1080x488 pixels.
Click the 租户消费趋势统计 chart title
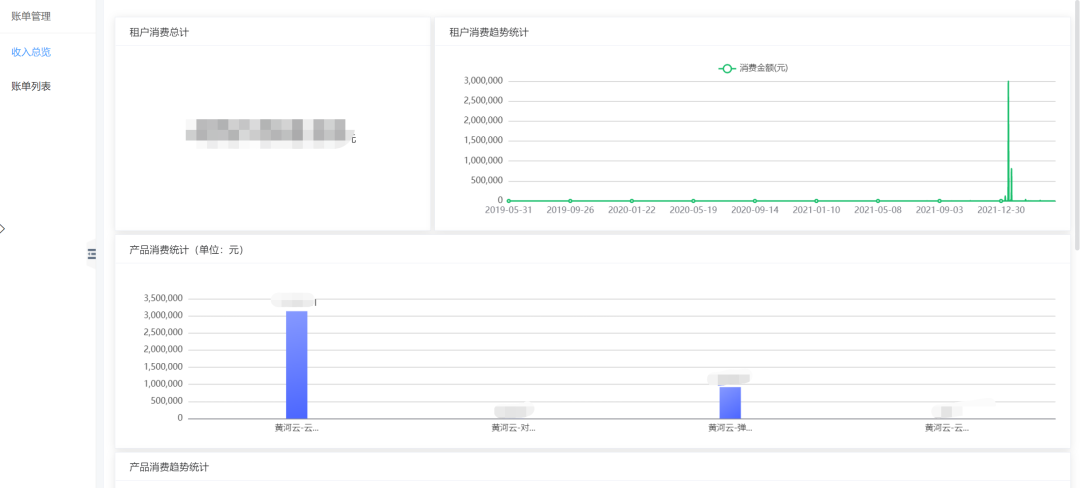488,32
